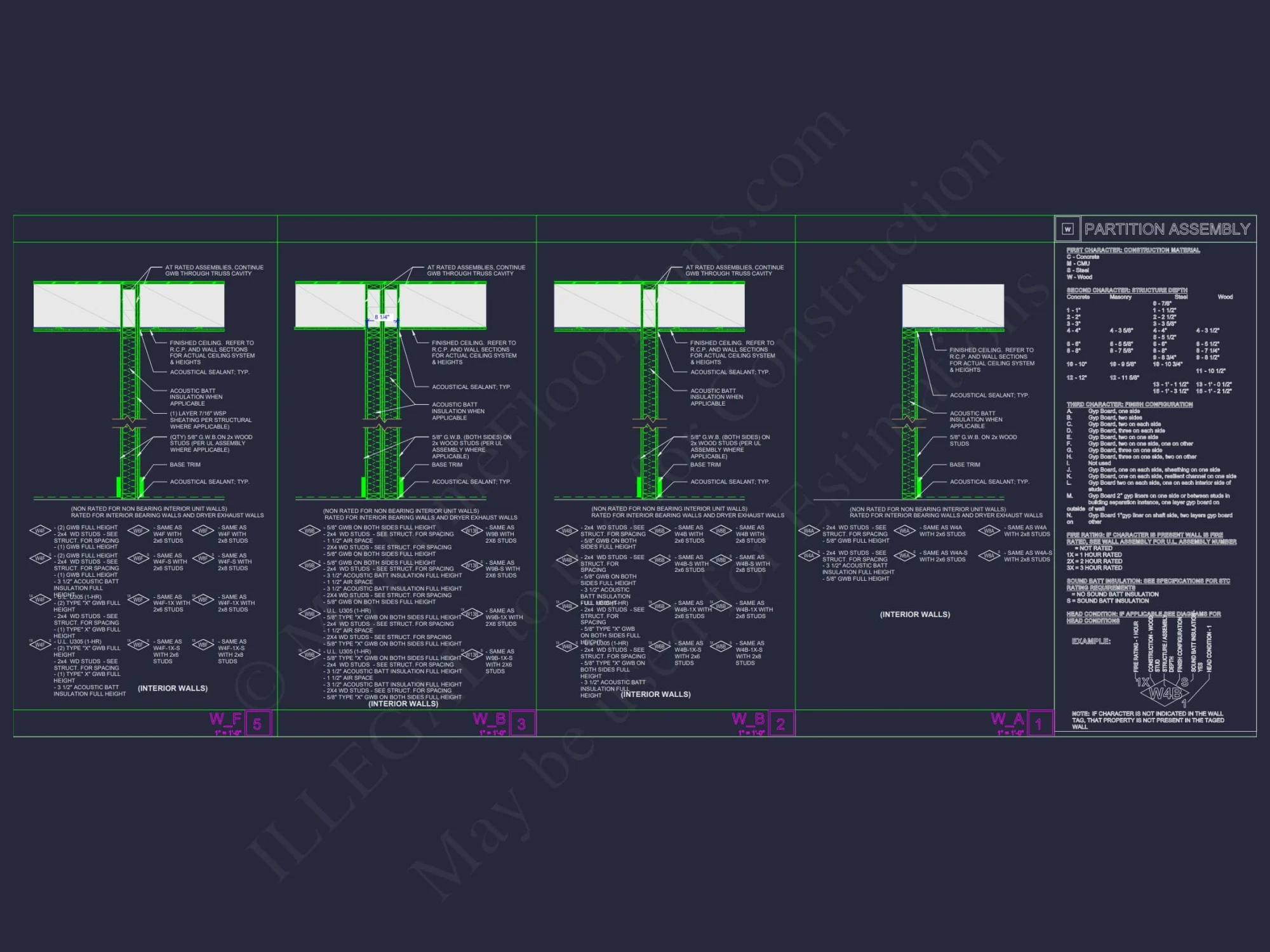Select the '(INTERIOR WALLS)' label under W_A detail
The width and height of the screenshot is (1270, 952).
[914, 614]
